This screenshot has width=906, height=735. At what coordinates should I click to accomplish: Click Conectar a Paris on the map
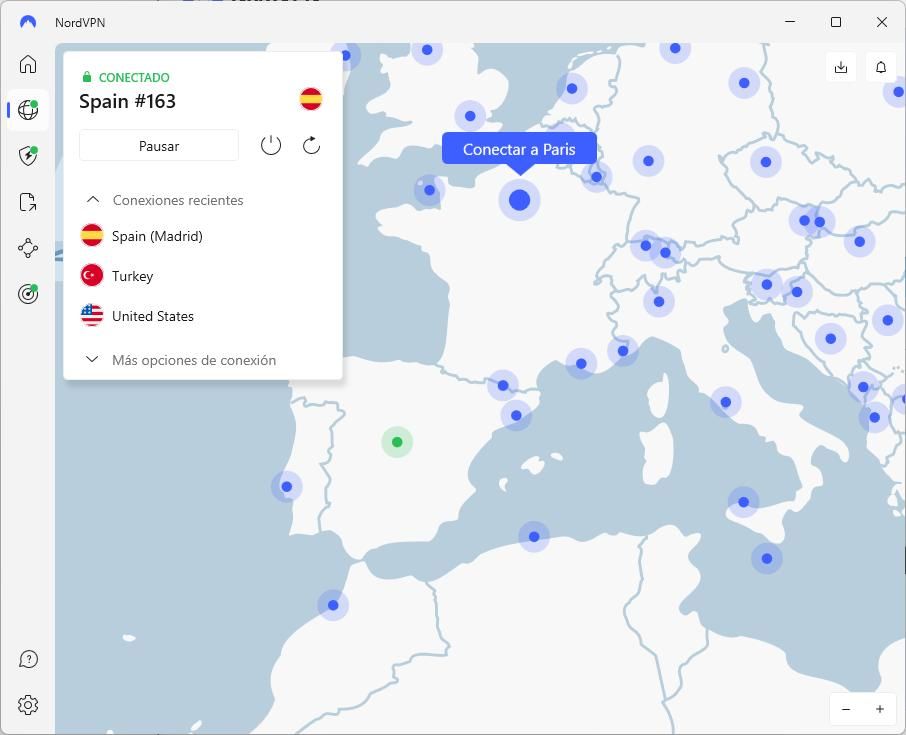click(x=519, y=148)
